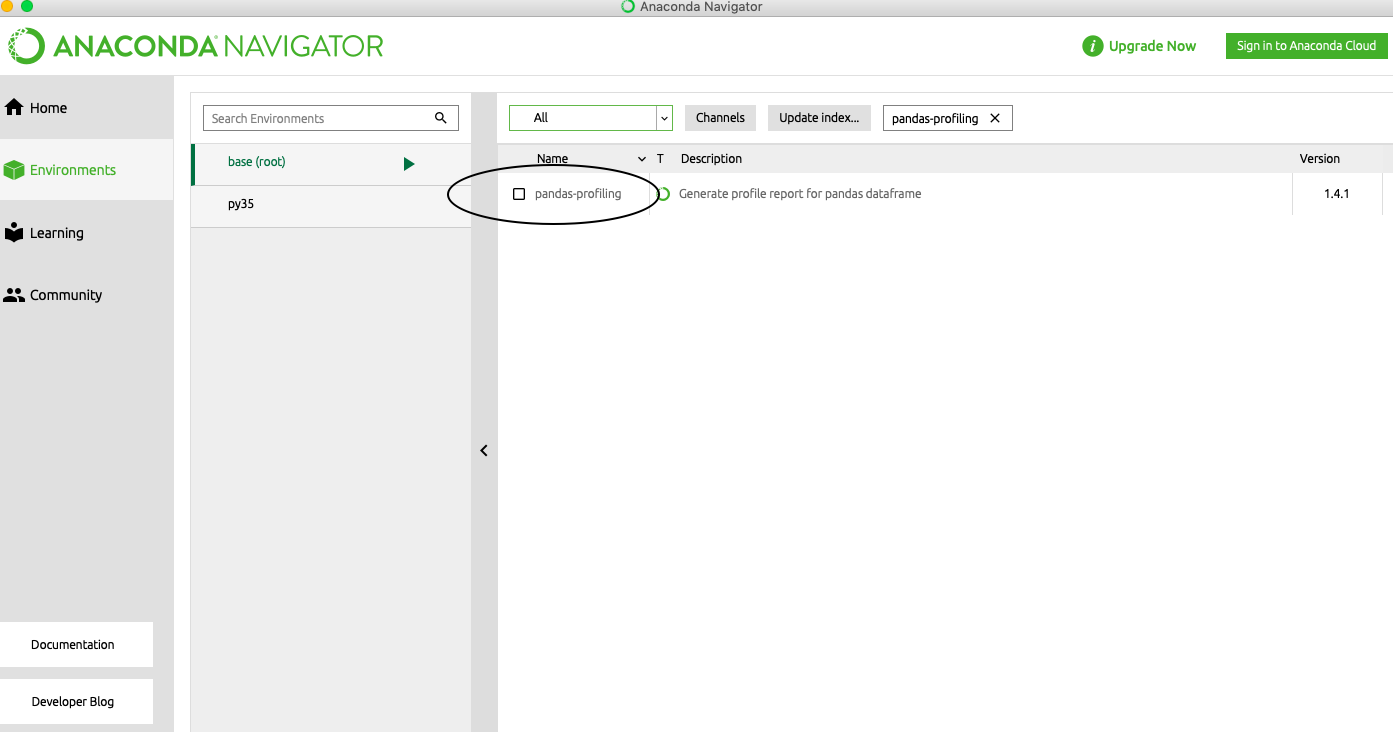Click the green circle type icon for pandas-profiling

pos(663,194)
